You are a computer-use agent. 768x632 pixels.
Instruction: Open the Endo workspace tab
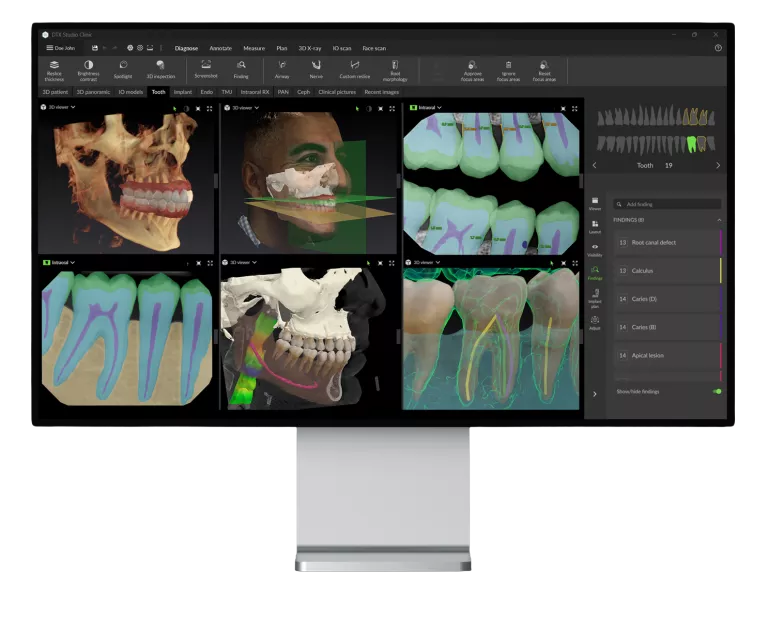pyautogui.click(x=207, y=92)
